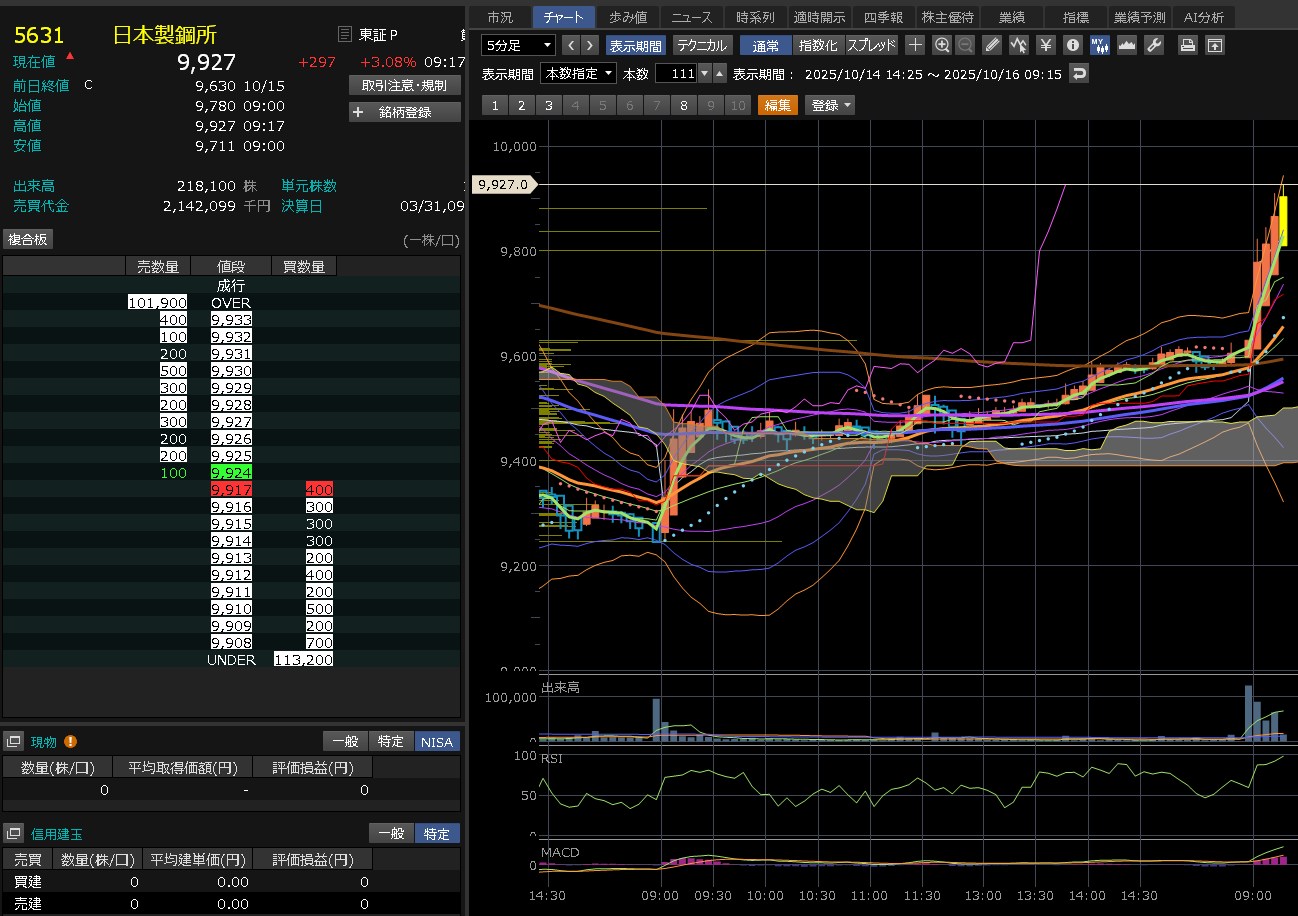Click the 本数 input field showing 111
Viewport: 1298px width, 916px height.
click(676, 74)
